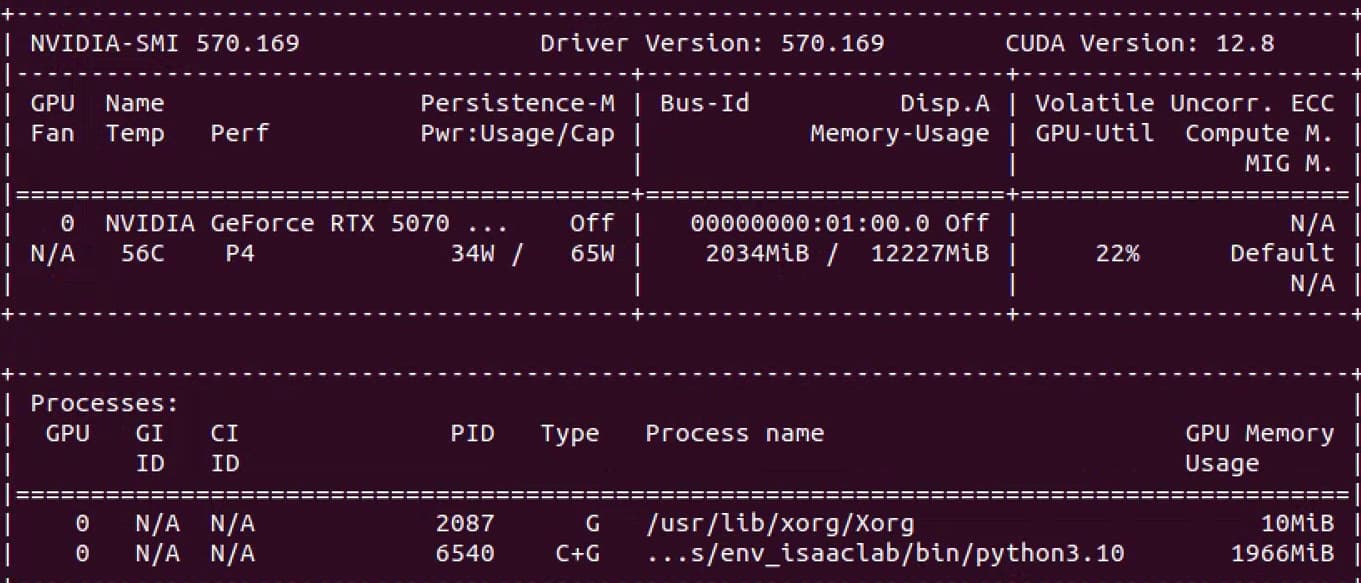Screen dimensions: 1361x583
Task: Click the 'Processes:' section title
Action: (105, 403)
